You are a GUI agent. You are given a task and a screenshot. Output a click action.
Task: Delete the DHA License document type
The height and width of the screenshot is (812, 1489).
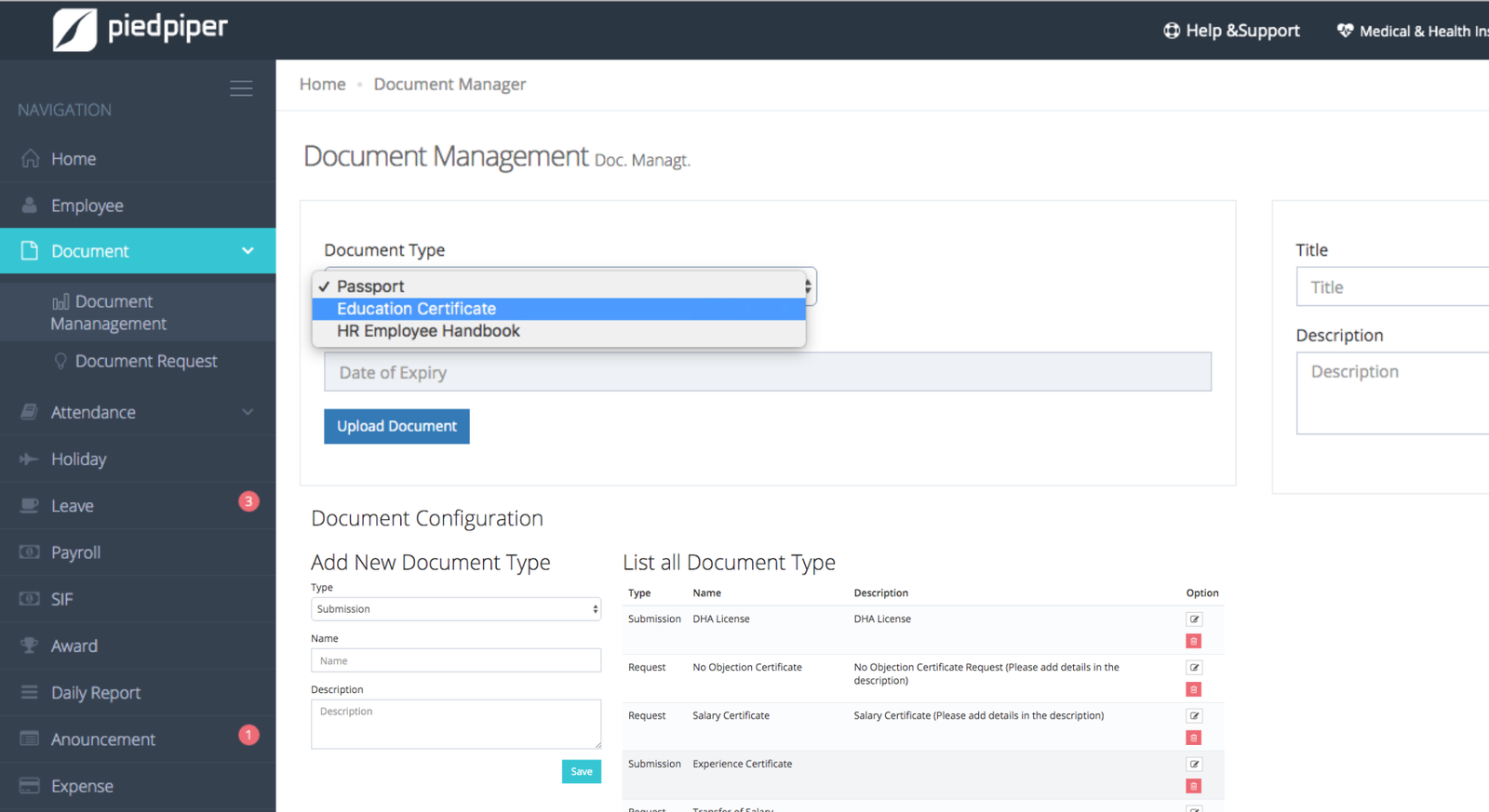pos(1194,642)
